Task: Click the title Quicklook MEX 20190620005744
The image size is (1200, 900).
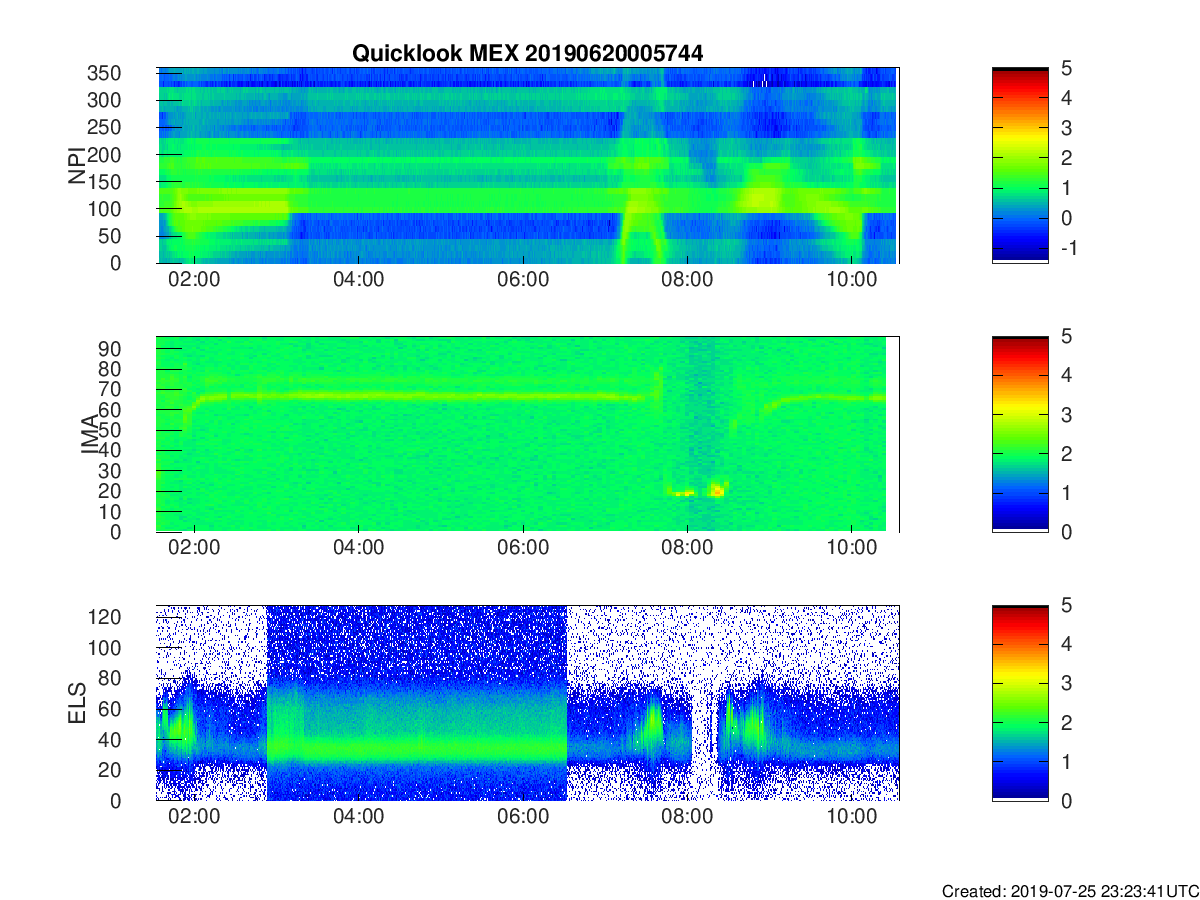Action: (527, 54)
